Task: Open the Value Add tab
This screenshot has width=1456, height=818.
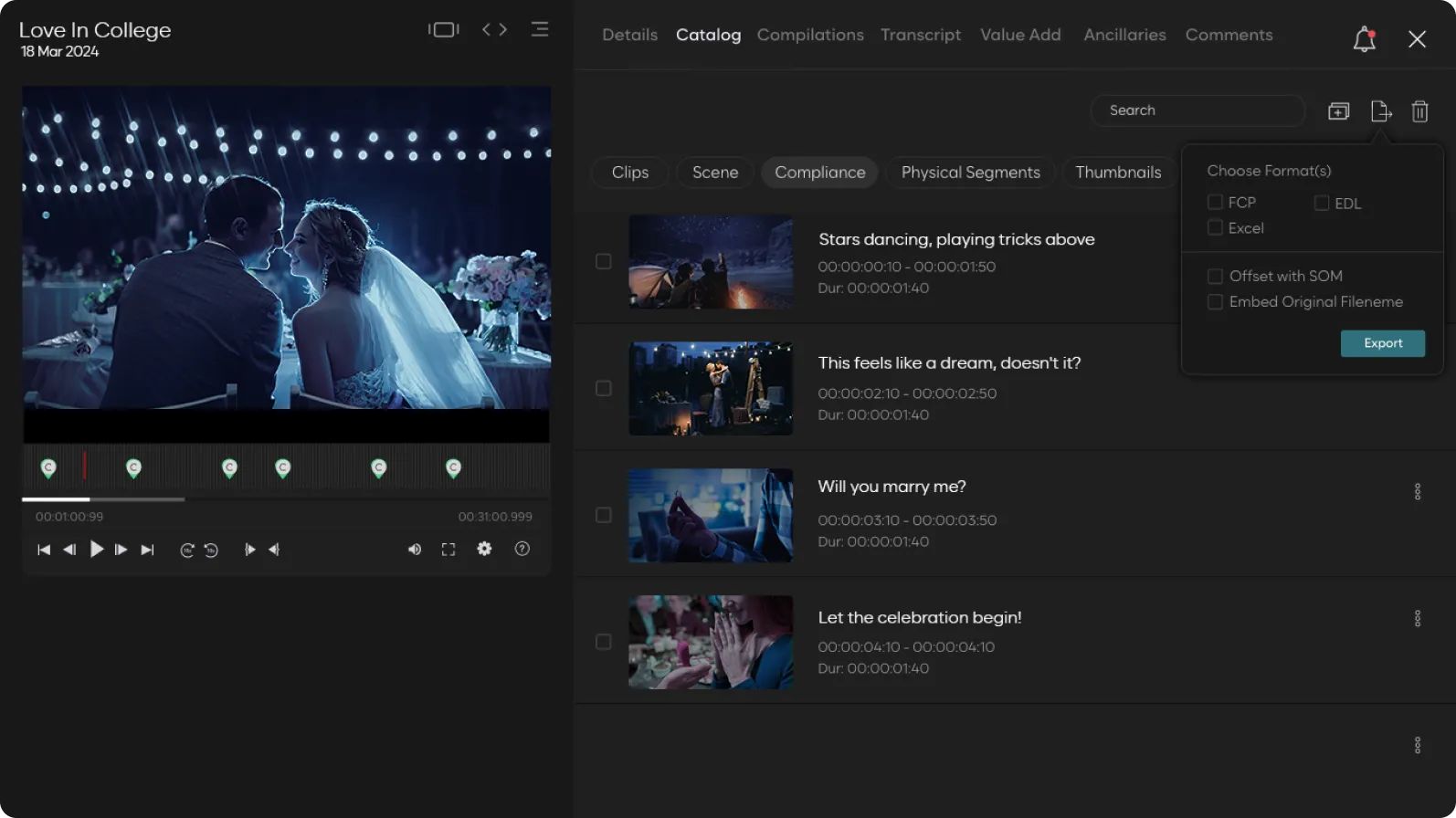Action: click(x=1020, y=35)
